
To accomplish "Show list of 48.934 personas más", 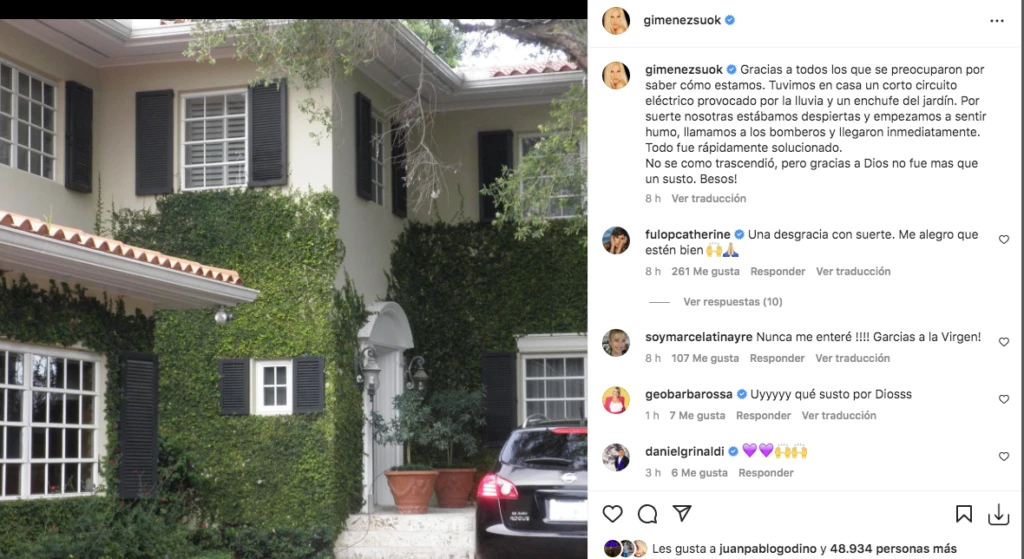I will (x=893, y=549).
